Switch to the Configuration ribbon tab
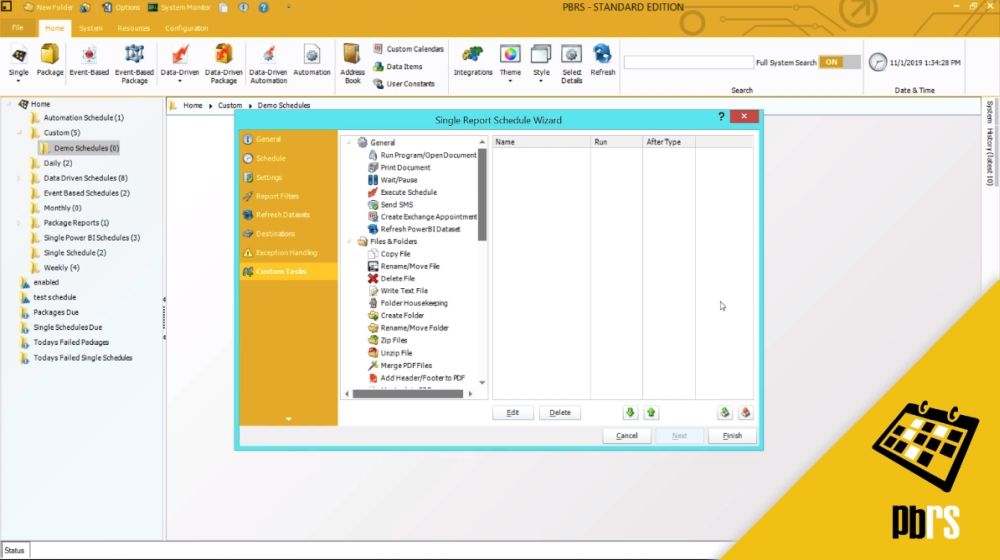 [186, 28]
